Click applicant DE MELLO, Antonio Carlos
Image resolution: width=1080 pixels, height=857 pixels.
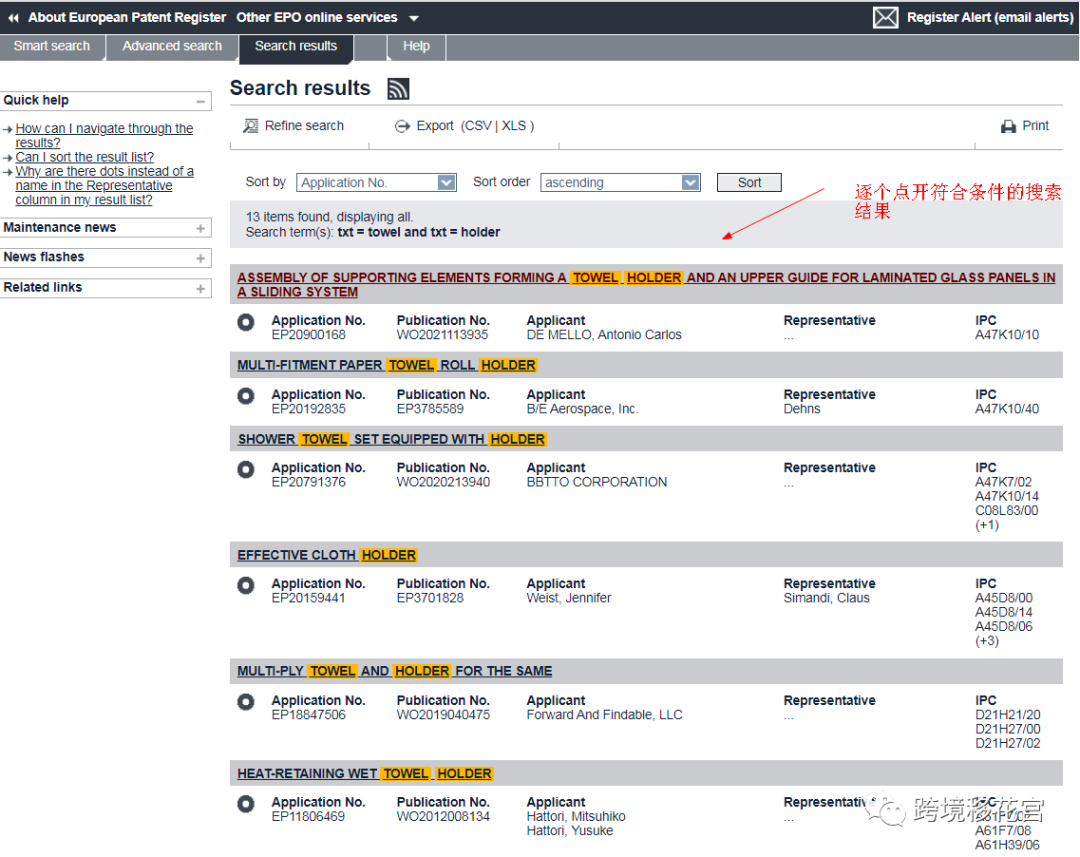coord(603,335)
